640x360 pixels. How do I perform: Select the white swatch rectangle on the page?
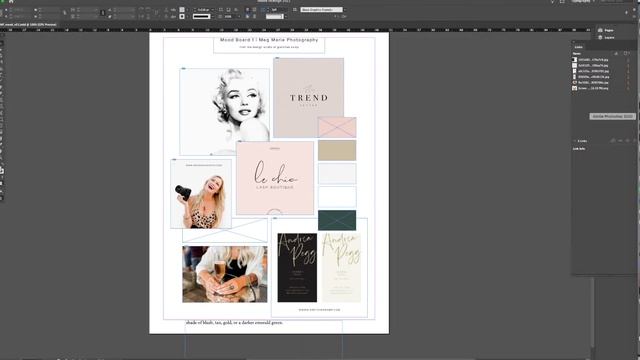pos(337,197)
